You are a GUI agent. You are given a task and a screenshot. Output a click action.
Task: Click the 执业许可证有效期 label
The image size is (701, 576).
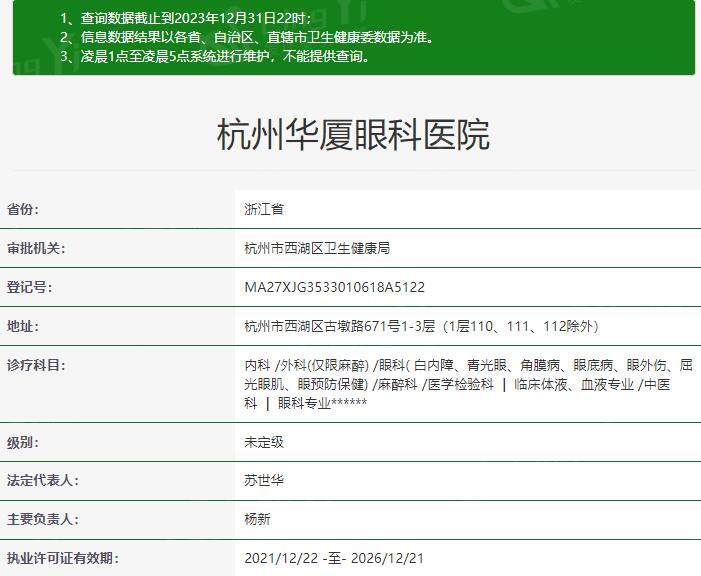pyautogui.click(x=63, y=558)
